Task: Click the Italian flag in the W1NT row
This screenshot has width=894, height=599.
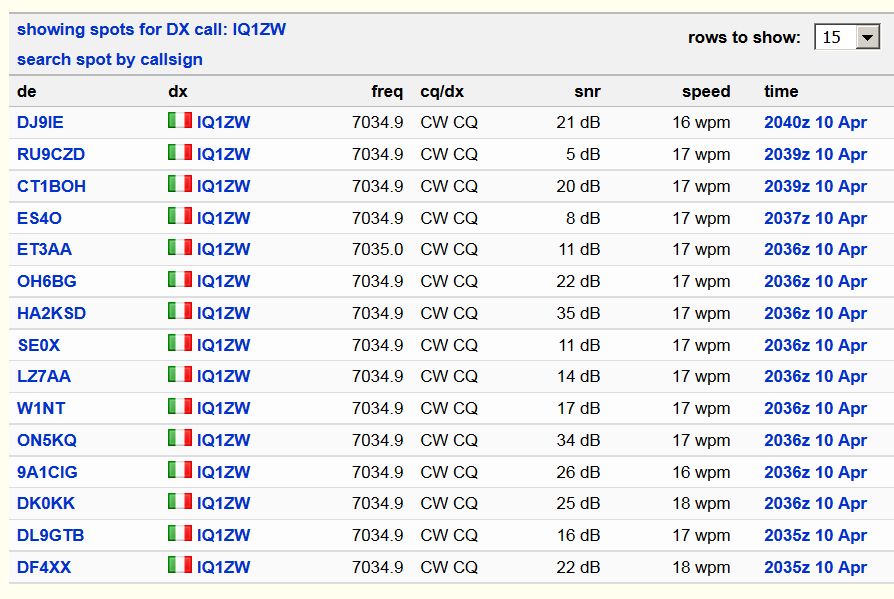Action: point(180,406)
